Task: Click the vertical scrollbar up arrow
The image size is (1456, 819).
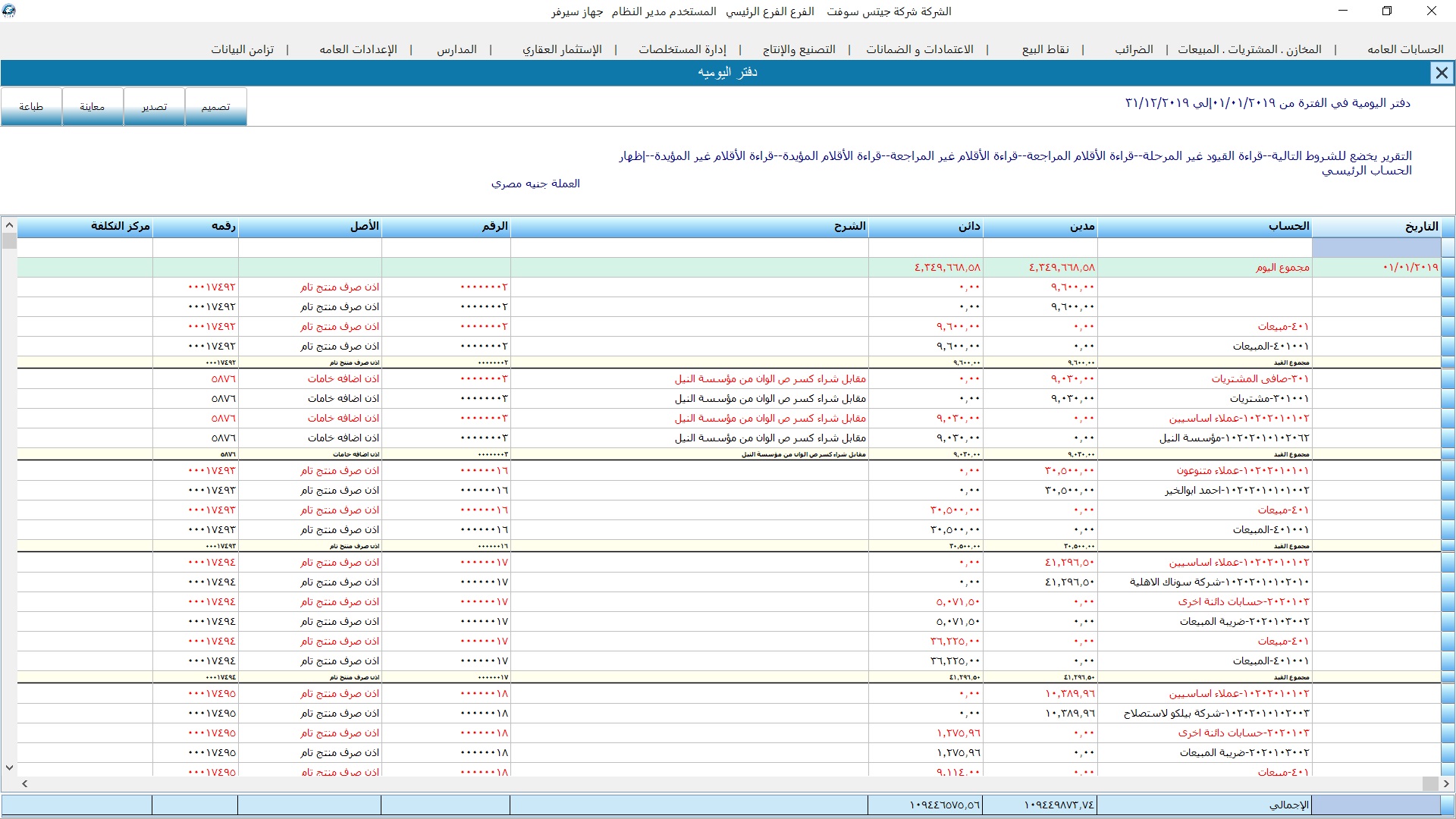Action: pyautogui.click(x=9, y=225)
